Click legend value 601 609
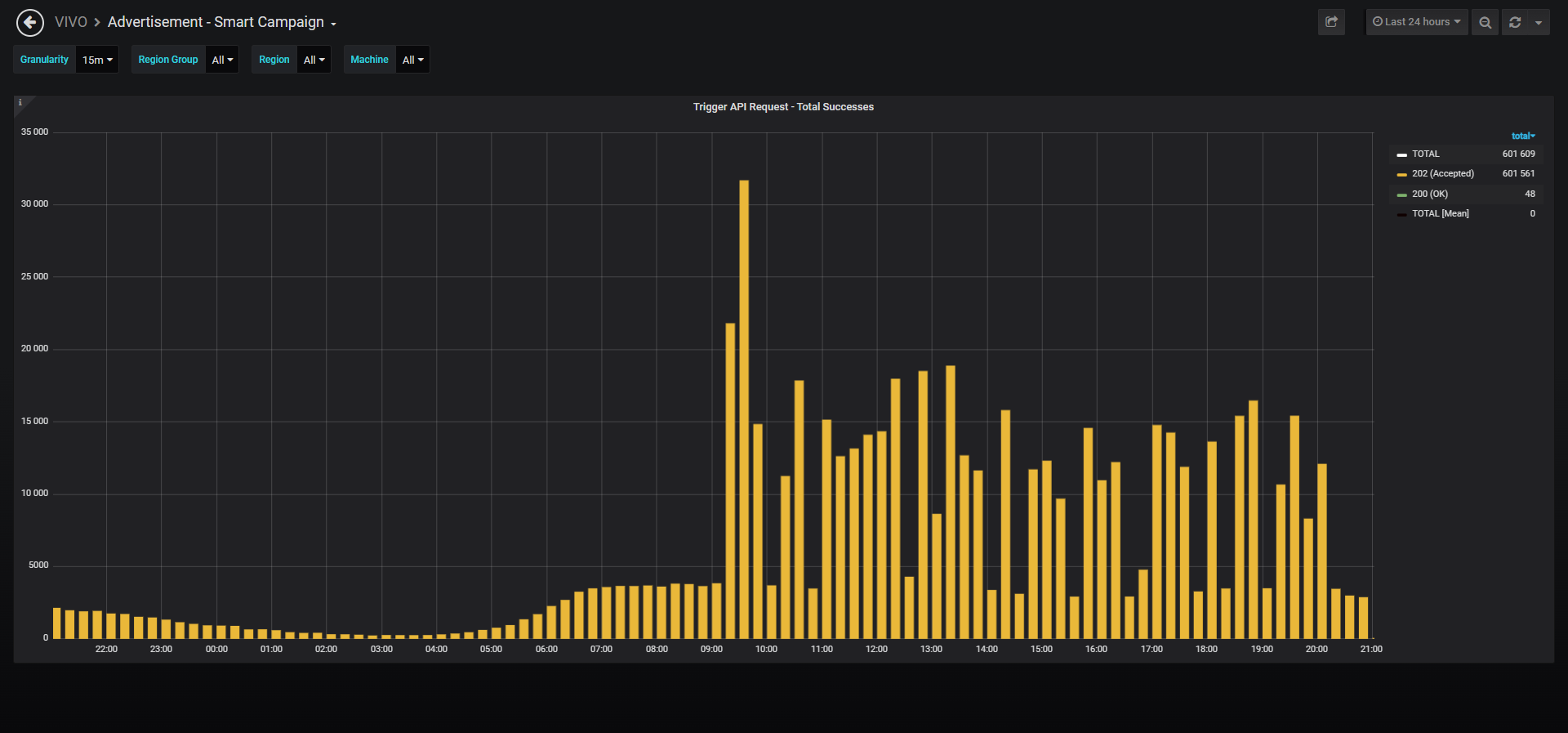The image size is (1568, 733). pyautogui.click(x=1518, y=154)
